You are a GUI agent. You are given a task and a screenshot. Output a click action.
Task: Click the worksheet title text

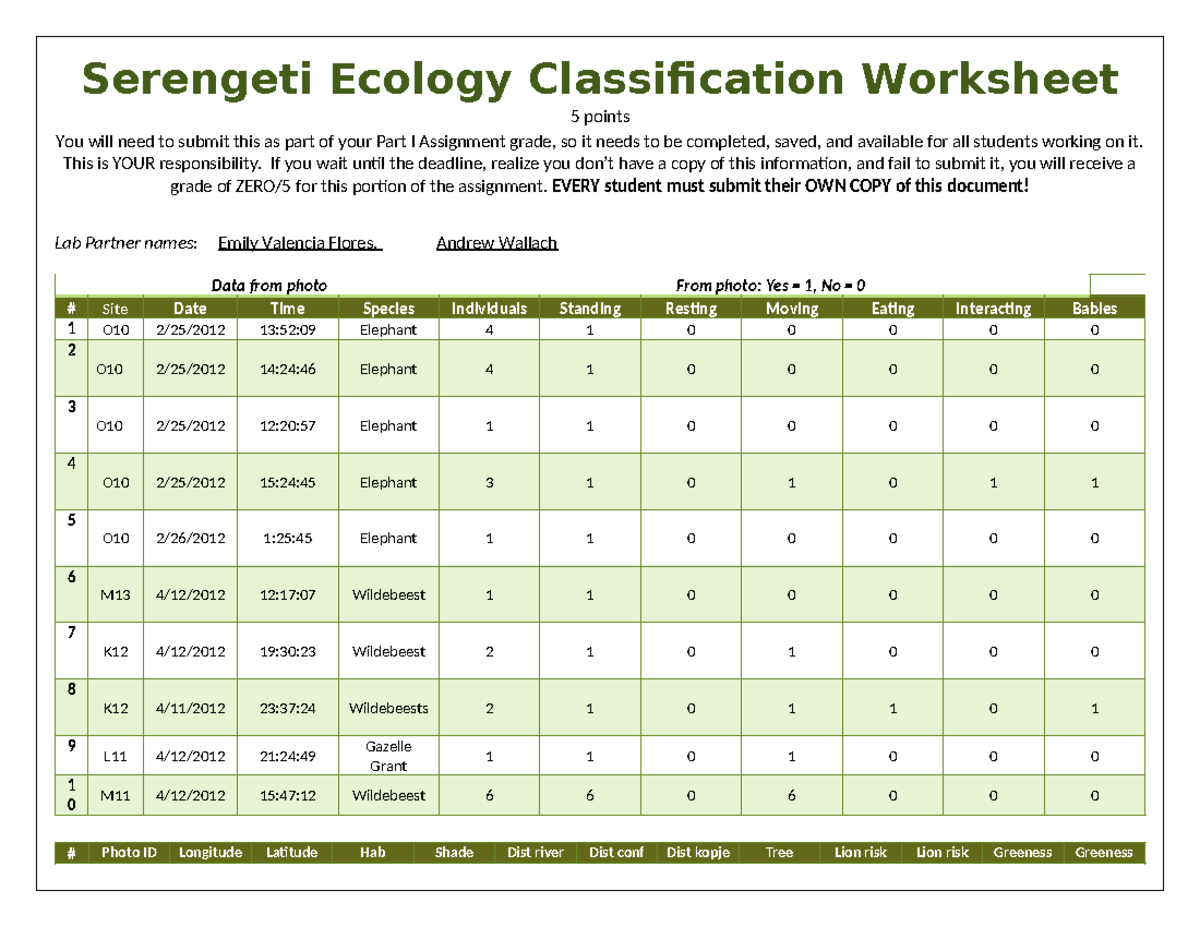point(600,78)
